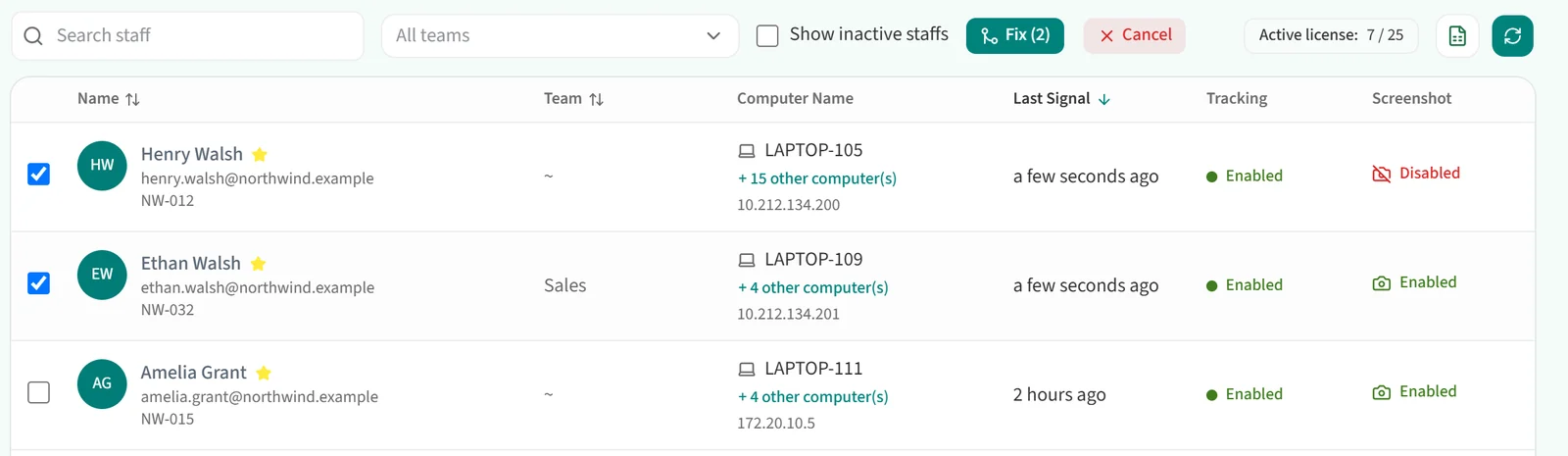1568x456 pixels.
Task: Click Amelia Grant's AG avatar
Action: point(102,383)
